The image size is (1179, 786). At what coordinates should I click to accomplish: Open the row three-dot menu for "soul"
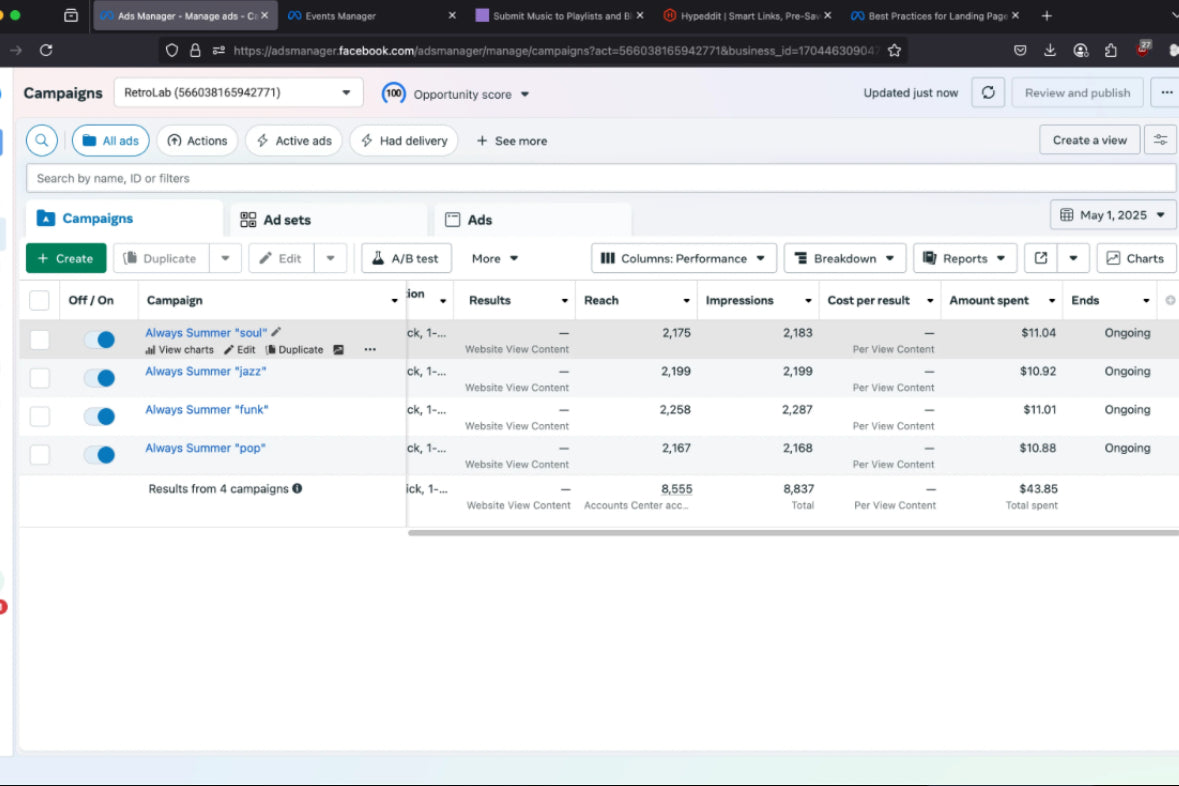click(x=370, y=350)
